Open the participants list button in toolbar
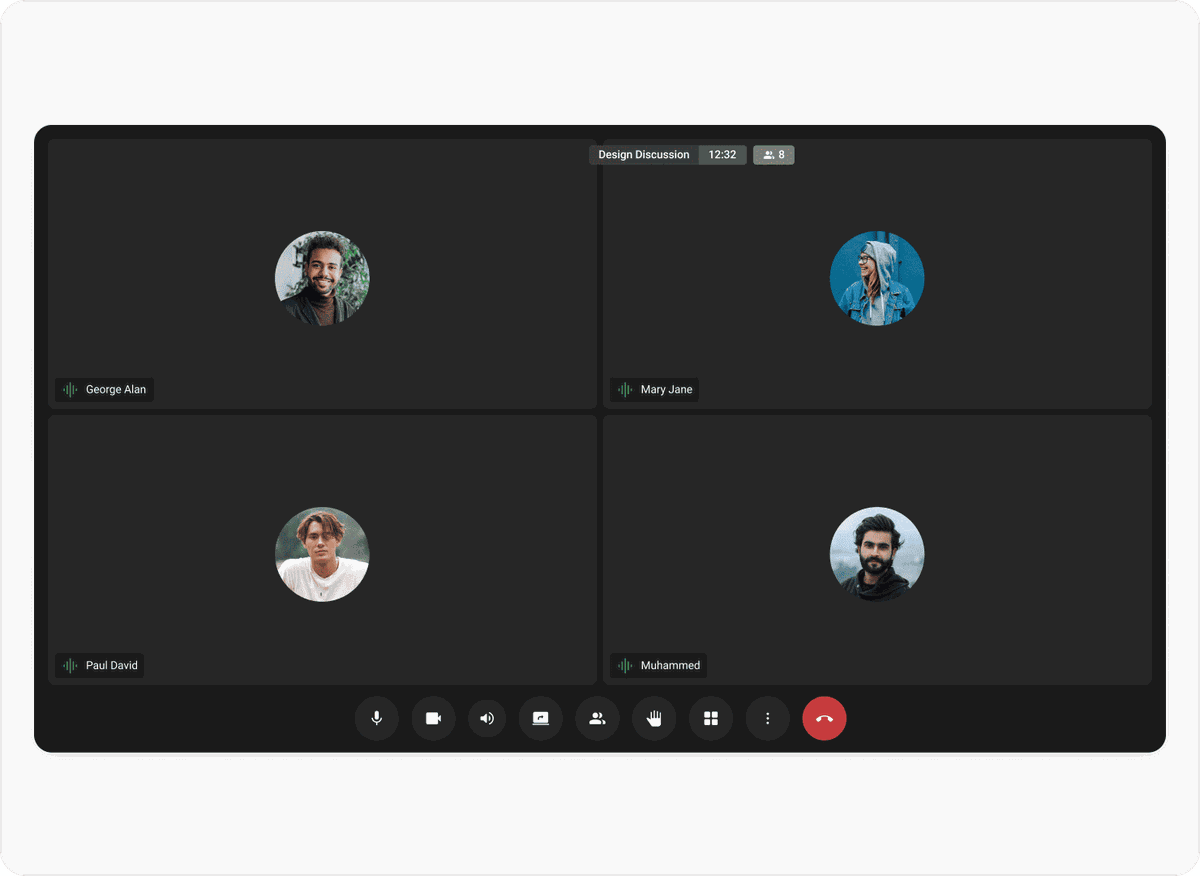1200x876 pixels. (597, 718)
